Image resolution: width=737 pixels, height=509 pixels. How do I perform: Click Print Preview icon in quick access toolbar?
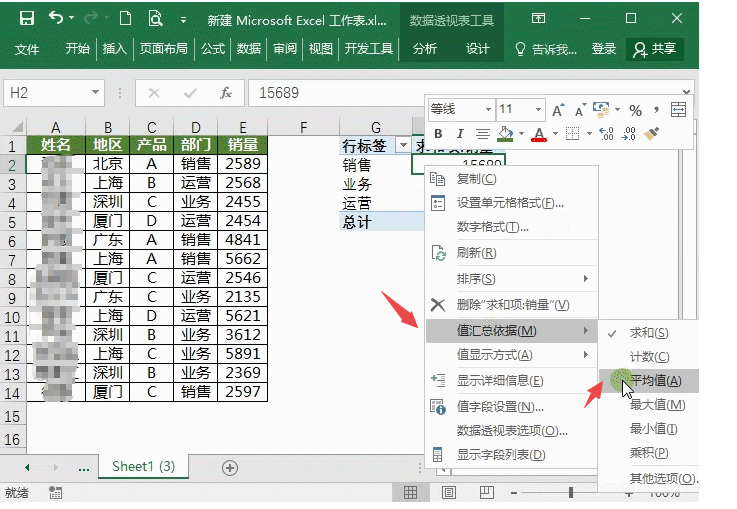154,19
